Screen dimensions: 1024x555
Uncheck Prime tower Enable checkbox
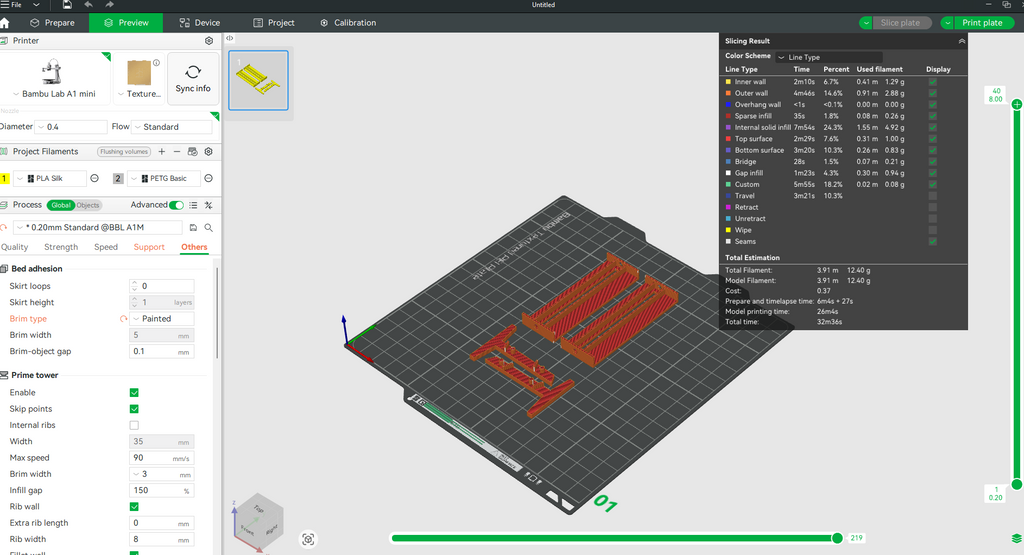click(x=134, y=393)
